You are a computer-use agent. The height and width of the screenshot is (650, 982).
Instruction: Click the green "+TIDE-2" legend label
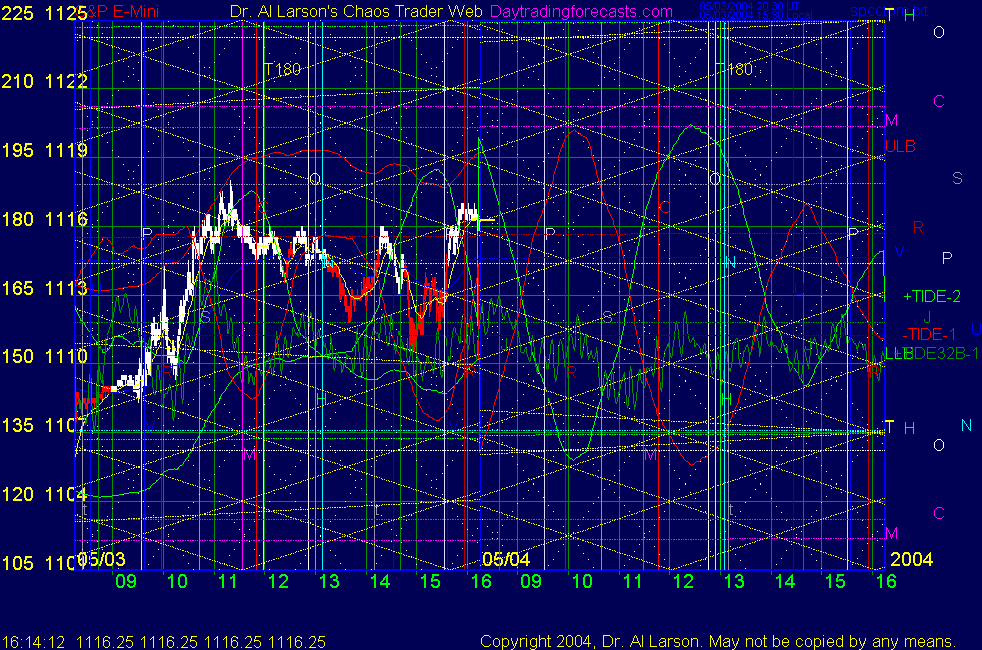pyautogui.click(x=931, y=296)
